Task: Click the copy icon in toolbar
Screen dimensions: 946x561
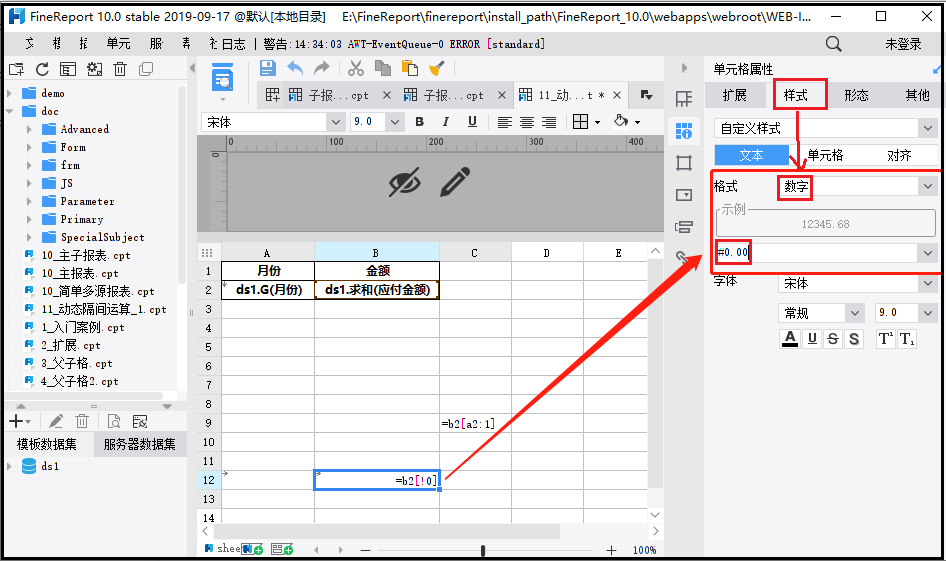Action: [x=383, y=68]
